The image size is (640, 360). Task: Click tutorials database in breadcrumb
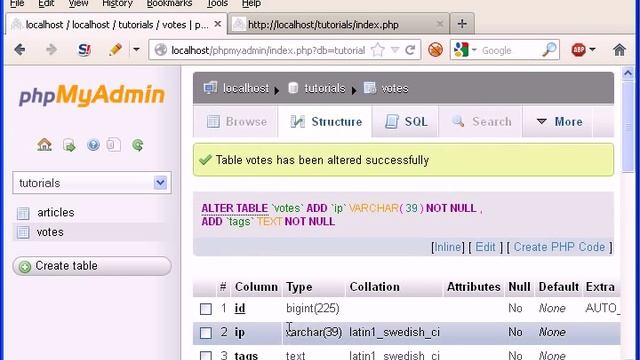pos(325,88)
